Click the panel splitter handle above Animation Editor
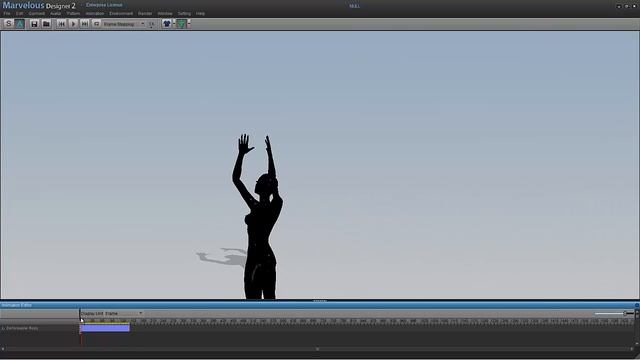The height and width of the screenshot is (360, 640). [320, 301]
